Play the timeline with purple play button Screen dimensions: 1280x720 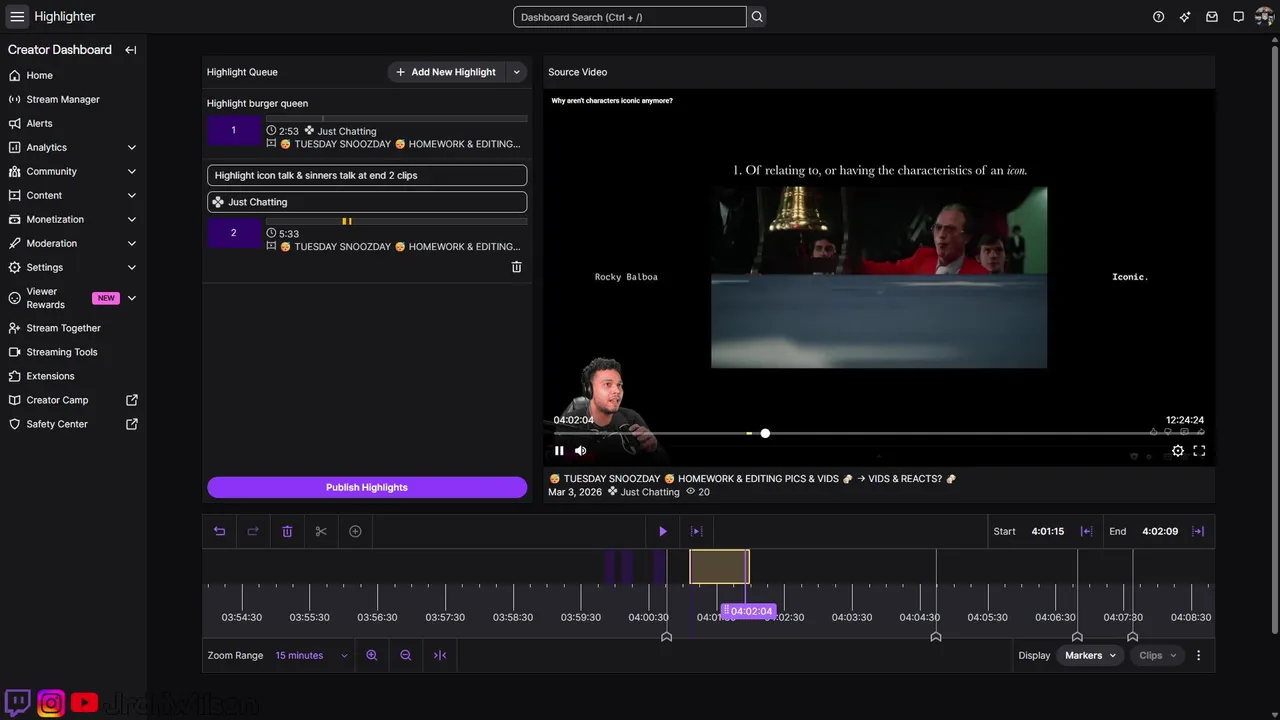coord(662,531)
